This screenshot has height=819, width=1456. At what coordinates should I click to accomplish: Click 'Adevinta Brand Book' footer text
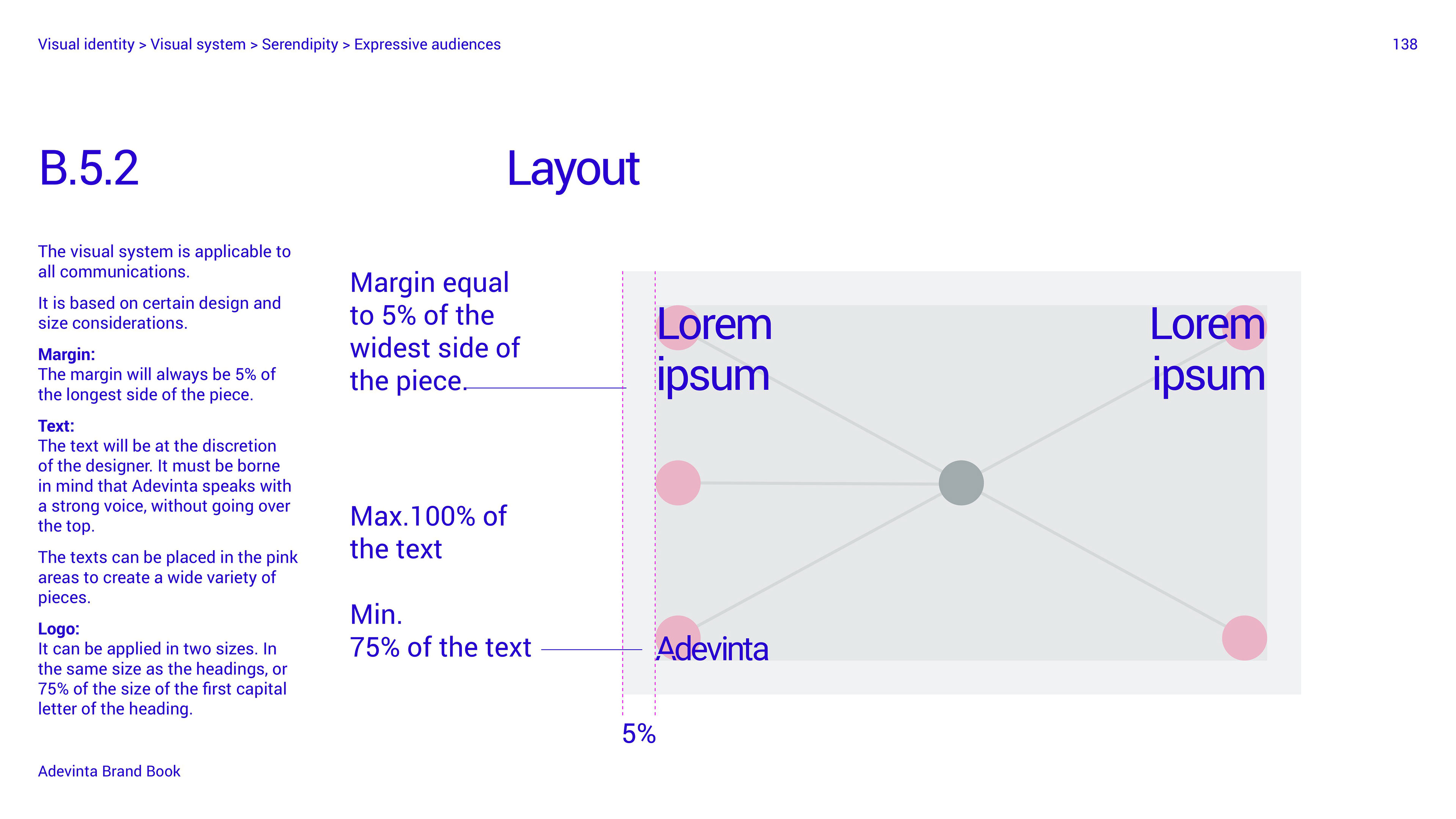click(x=109, y=772)
